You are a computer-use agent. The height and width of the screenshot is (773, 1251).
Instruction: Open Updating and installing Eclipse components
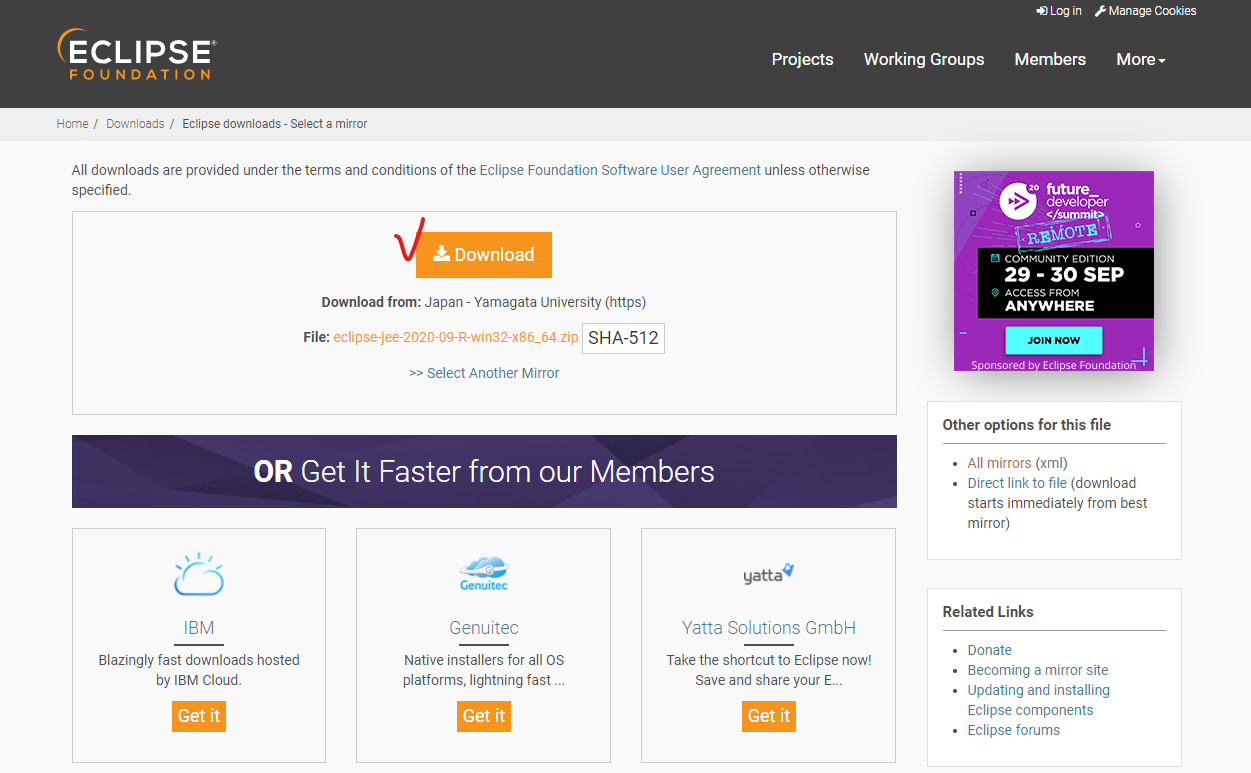pyautogui.click(x=1038, y=700)
